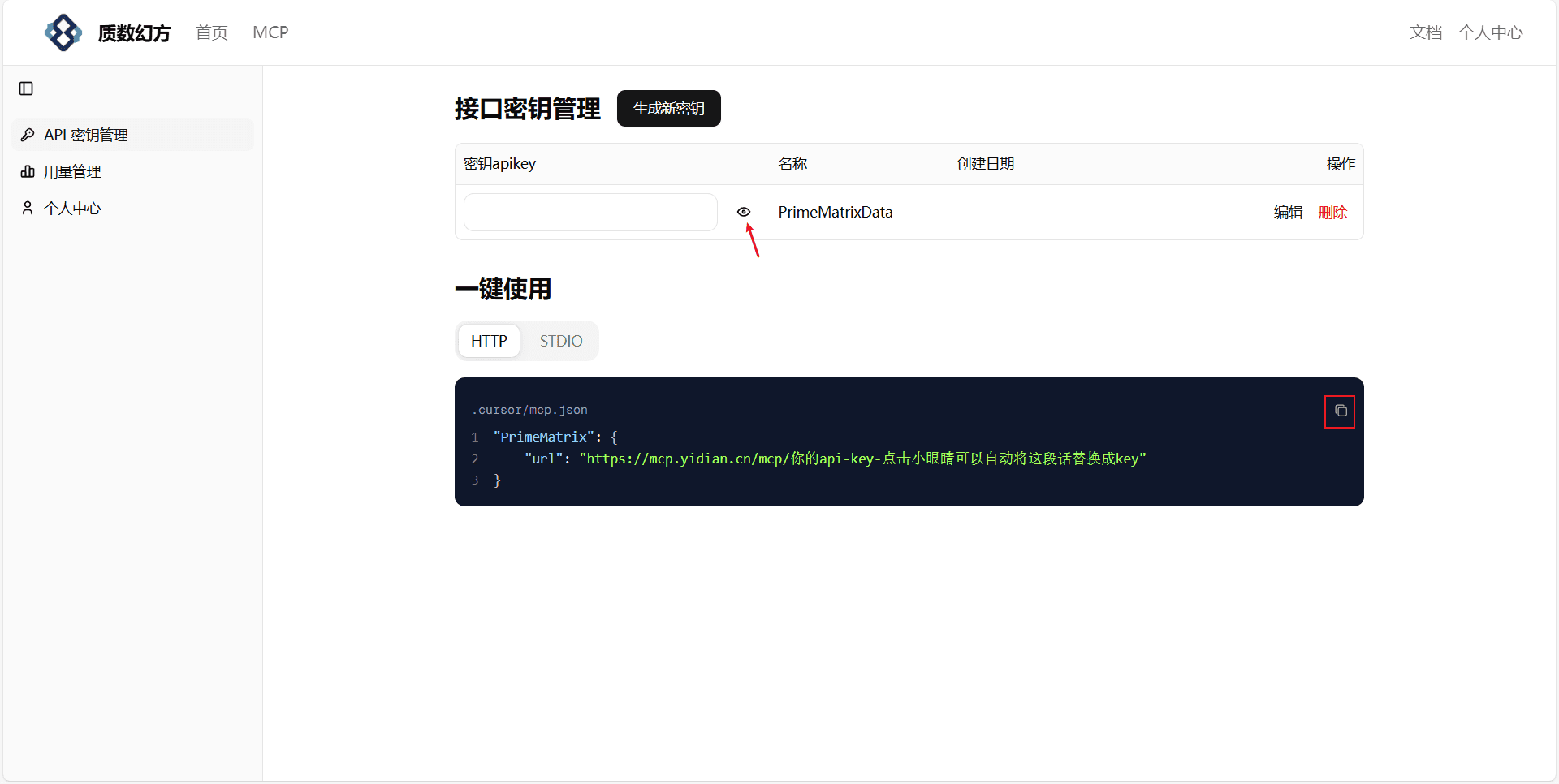Open 首页 in top navigation

point(211,32)
